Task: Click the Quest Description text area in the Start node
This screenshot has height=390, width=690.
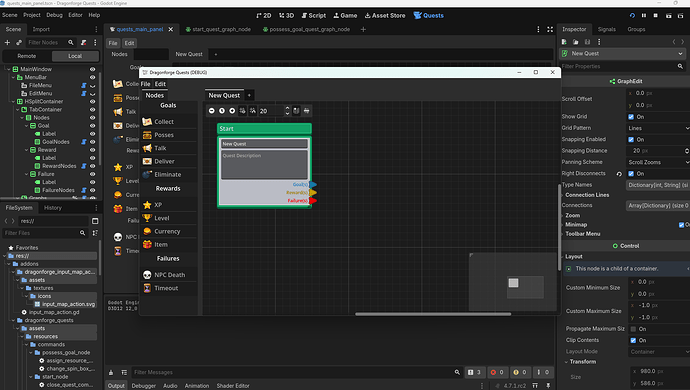Action: point(264,165)
